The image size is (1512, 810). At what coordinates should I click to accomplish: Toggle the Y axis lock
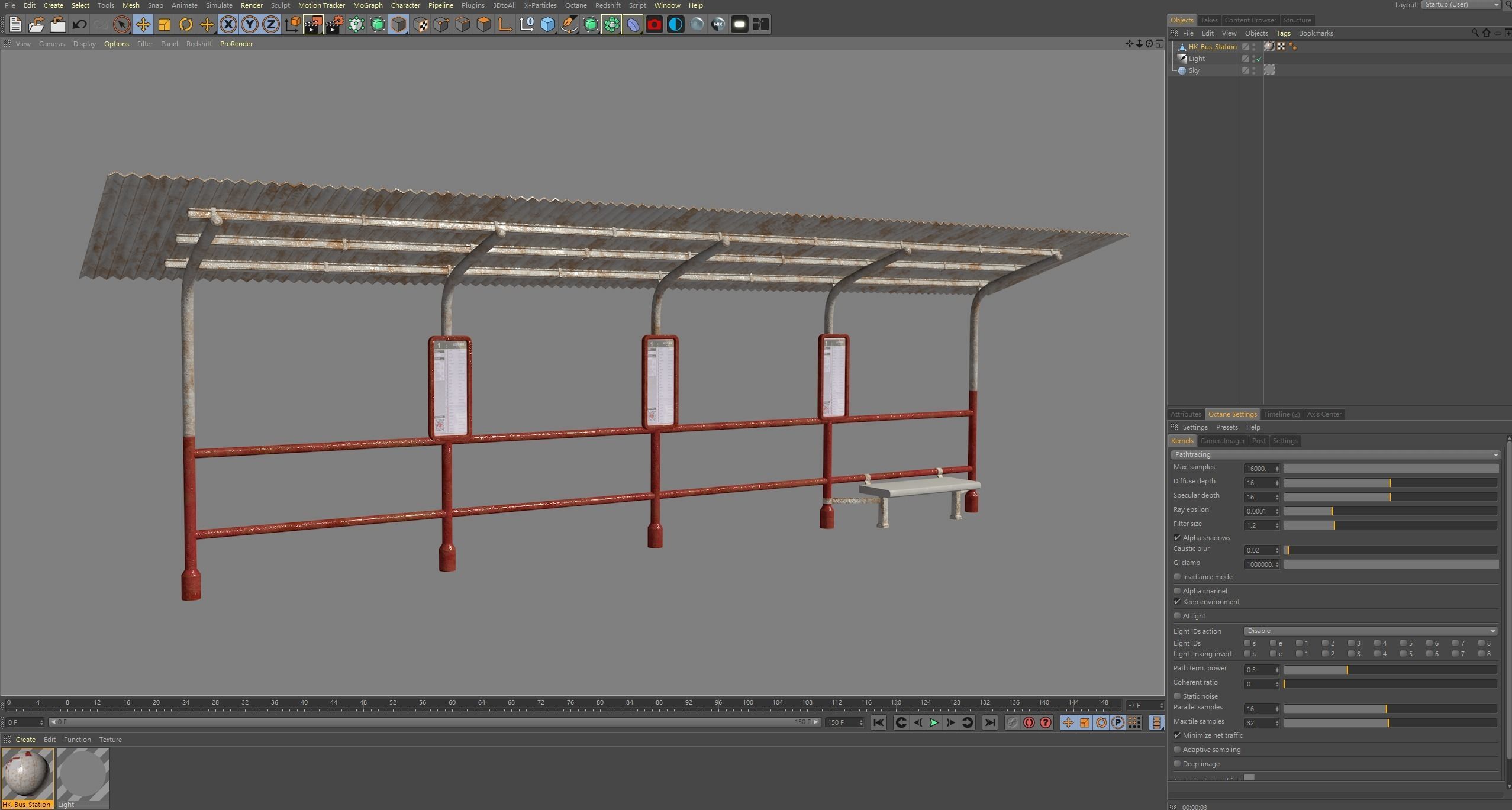pyautogui.click(x=250, y=24)
